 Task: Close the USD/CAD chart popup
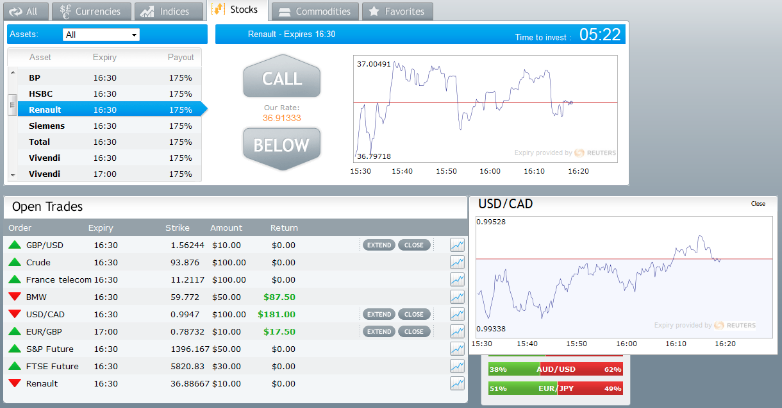tap(758, 204)
